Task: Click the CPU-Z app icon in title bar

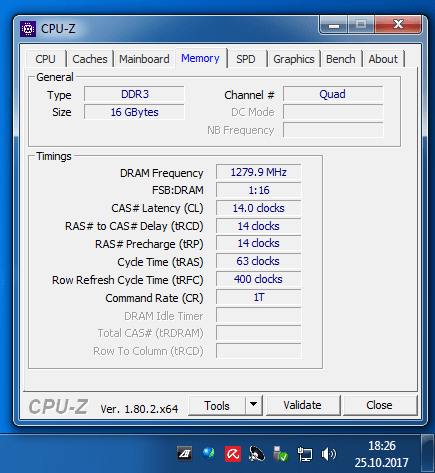Action: tap(28, 29)
